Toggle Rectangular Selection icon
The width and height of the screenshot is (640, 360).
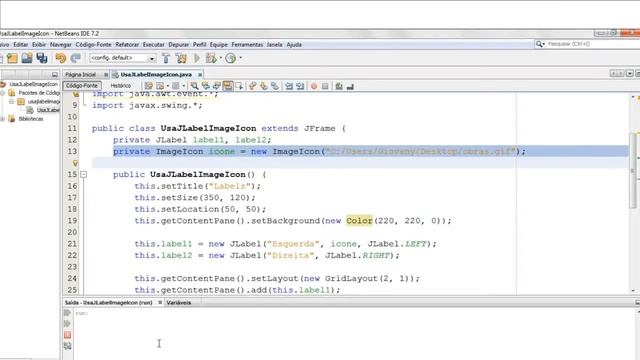(239, 86)
